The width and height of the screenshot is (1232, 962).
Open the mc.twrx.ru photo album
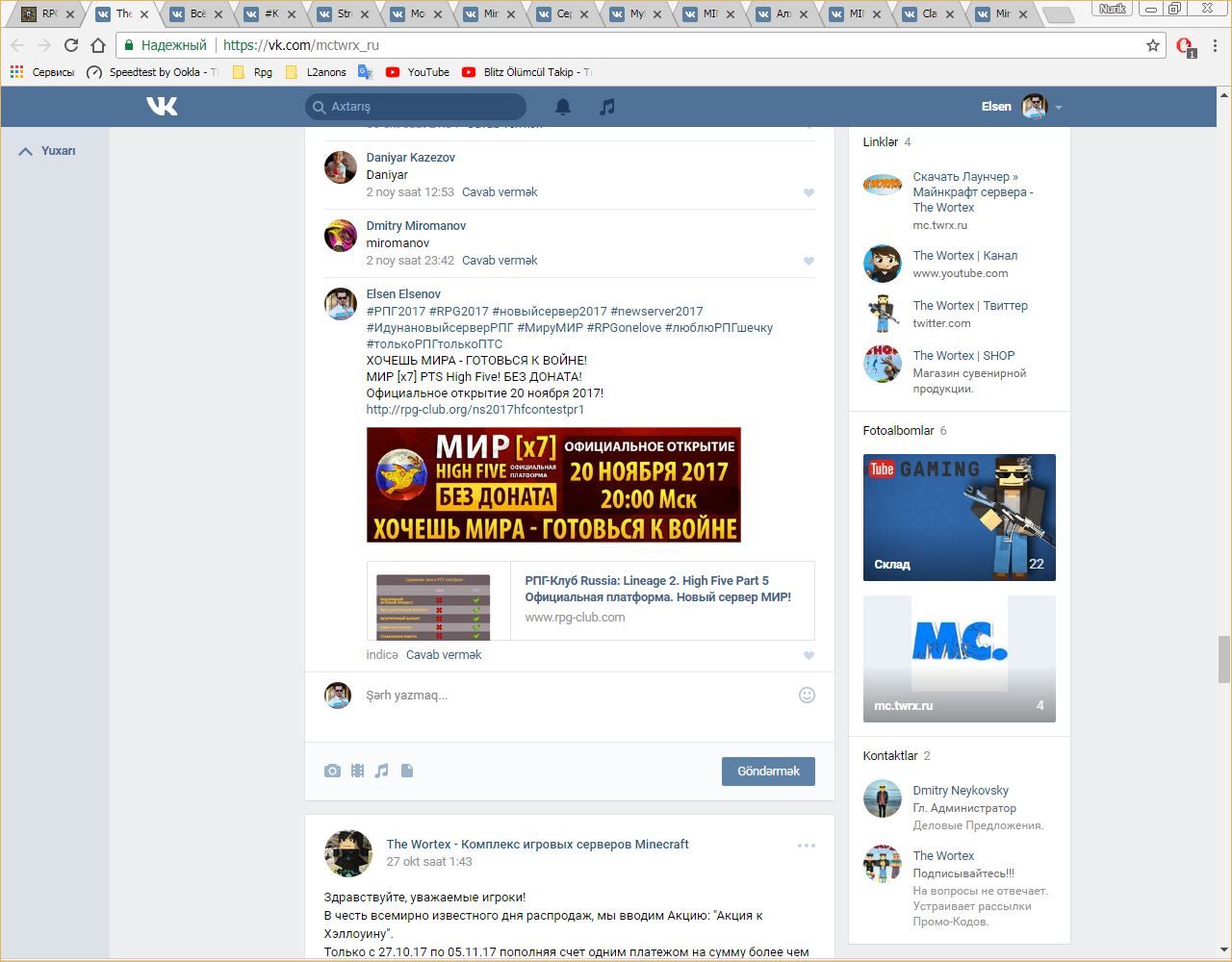point(960,659)
